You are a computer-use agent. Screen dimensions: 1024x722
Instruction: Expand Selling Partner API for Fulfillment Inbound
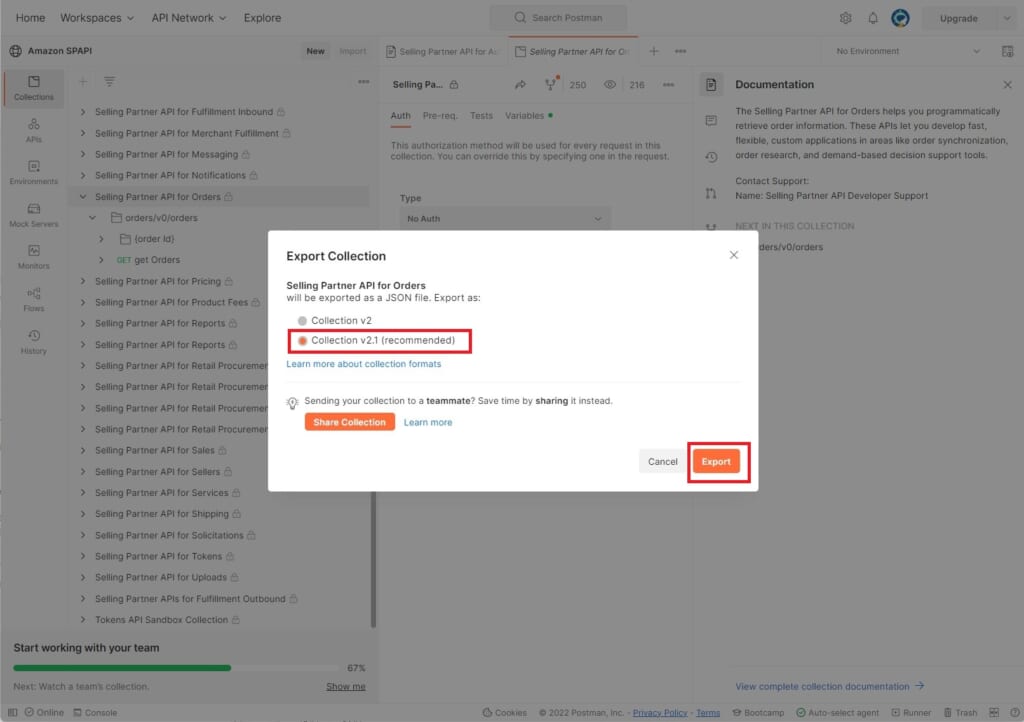(x=83, y=112)
